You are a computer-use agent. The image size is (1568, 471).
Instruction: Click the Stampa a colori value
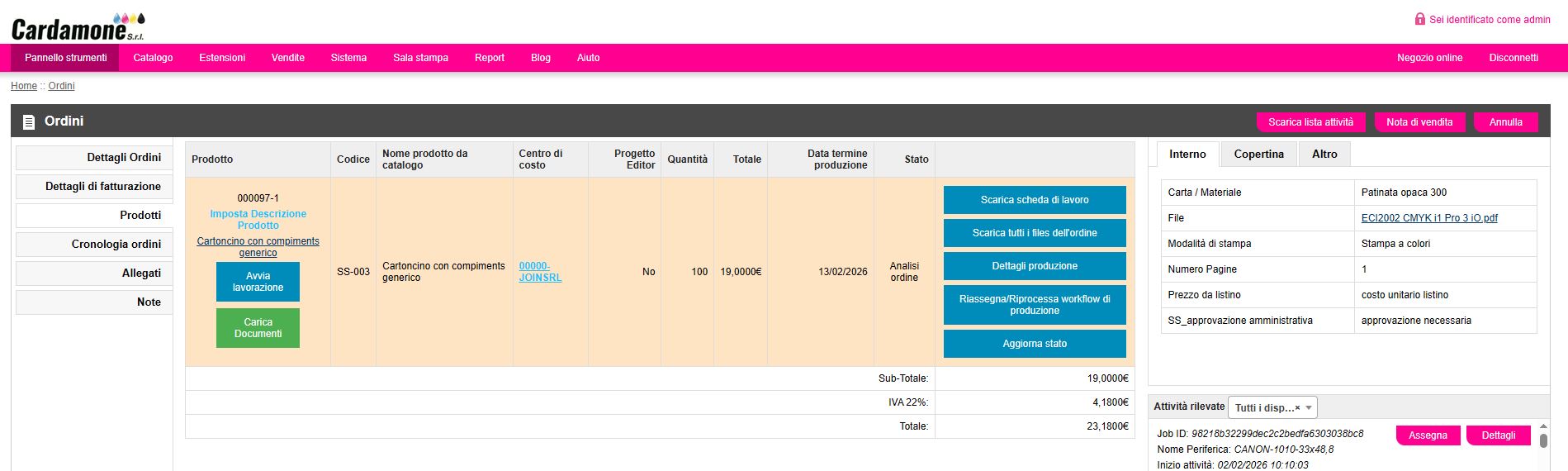[1395, 244]
